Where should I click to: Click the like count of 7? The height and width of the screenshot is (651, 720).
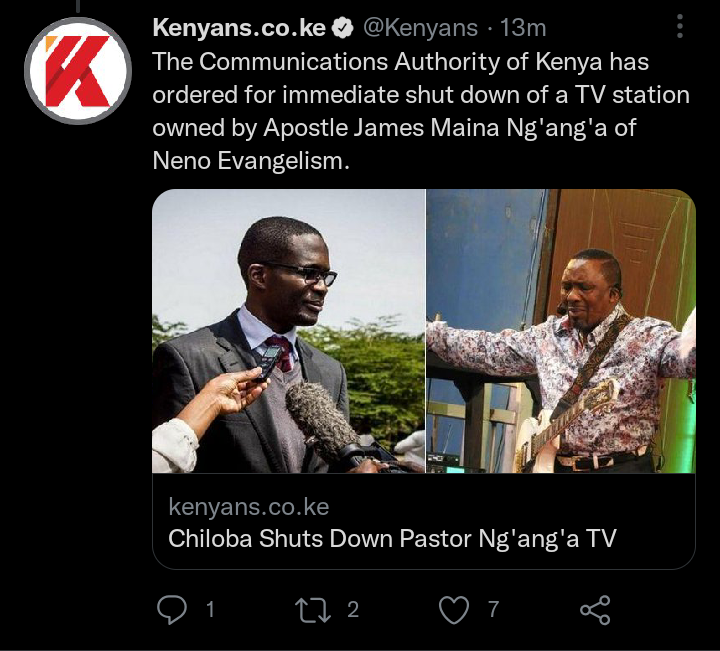point(493,610)
